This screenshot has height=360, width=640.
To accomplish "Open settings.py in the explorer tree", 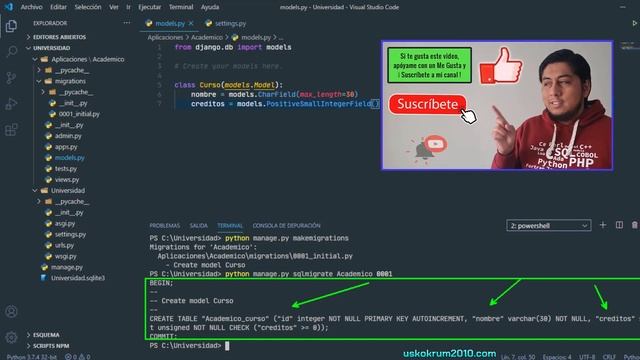I will [70, 235].
